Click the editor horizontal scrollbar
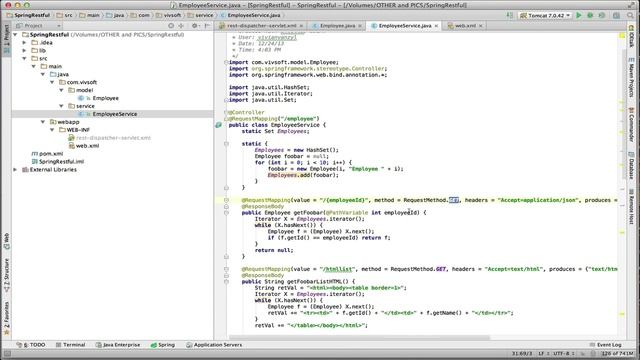The width and height of the screenshot is (640, 360). coord(359,338)
